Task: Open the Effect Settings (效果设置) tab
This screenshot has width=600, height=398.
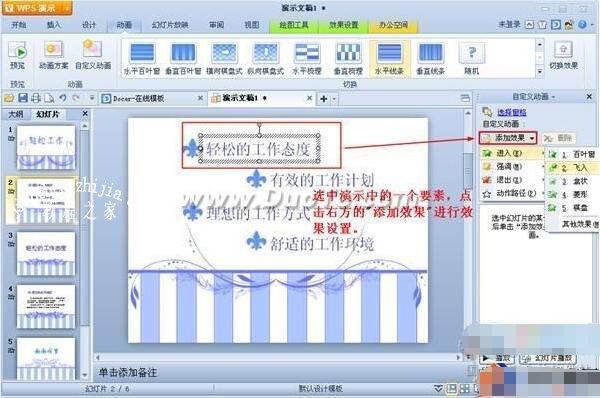Action: point(344,25)
